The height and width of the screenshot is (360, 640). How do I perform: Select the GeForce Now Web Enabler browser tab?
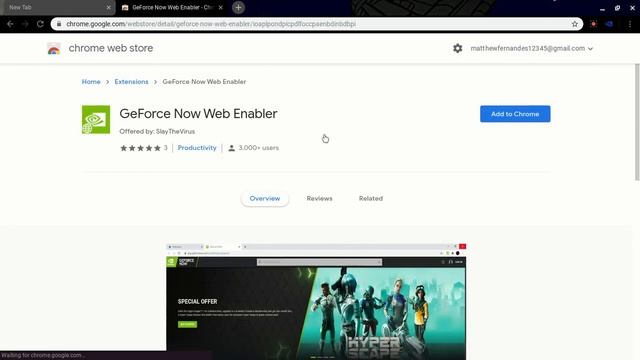[x=173, y=7]
